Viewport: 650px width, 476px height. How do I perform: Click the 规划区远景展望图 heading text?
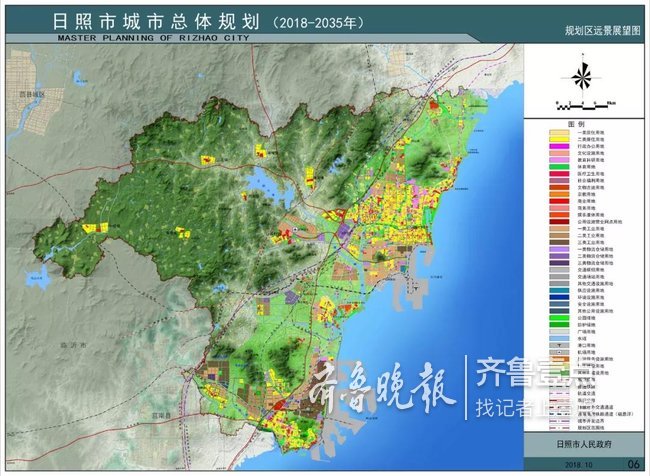[590, 33]
